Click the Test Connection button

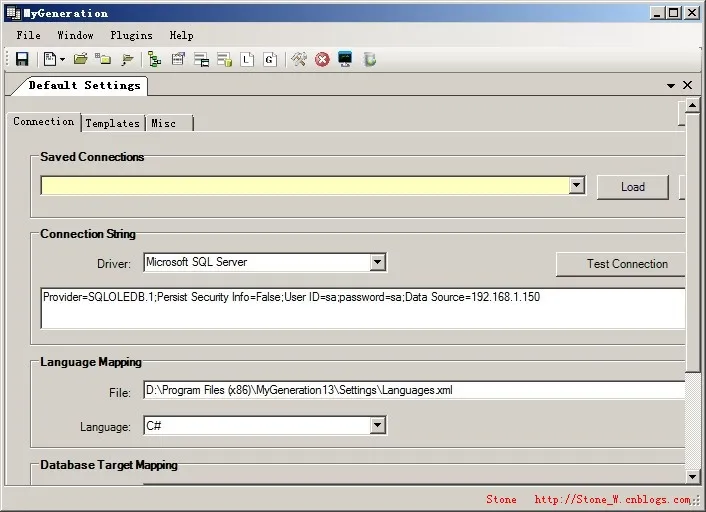coord(621,264)
